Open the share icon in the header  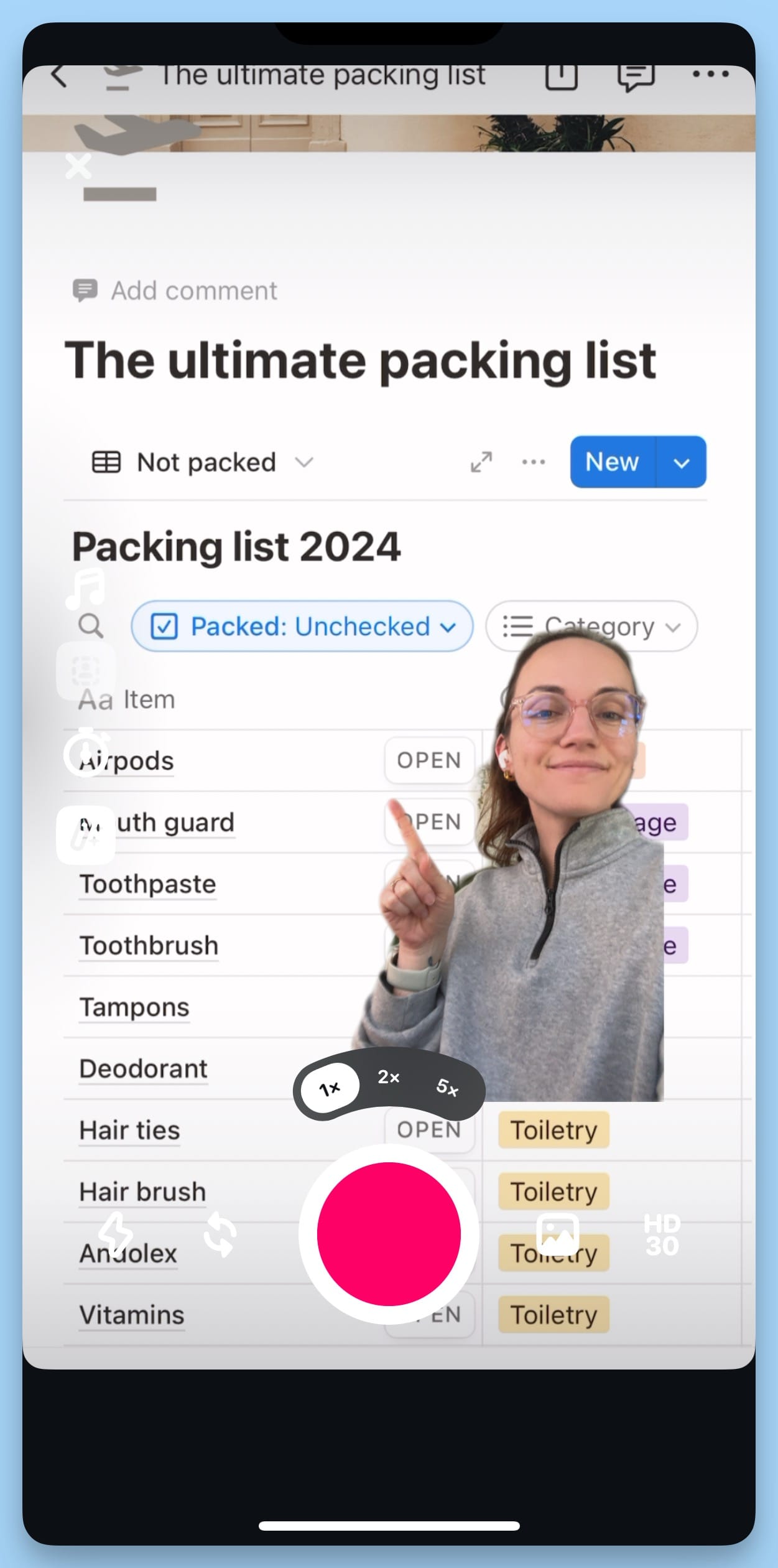(x=562, y=77)
